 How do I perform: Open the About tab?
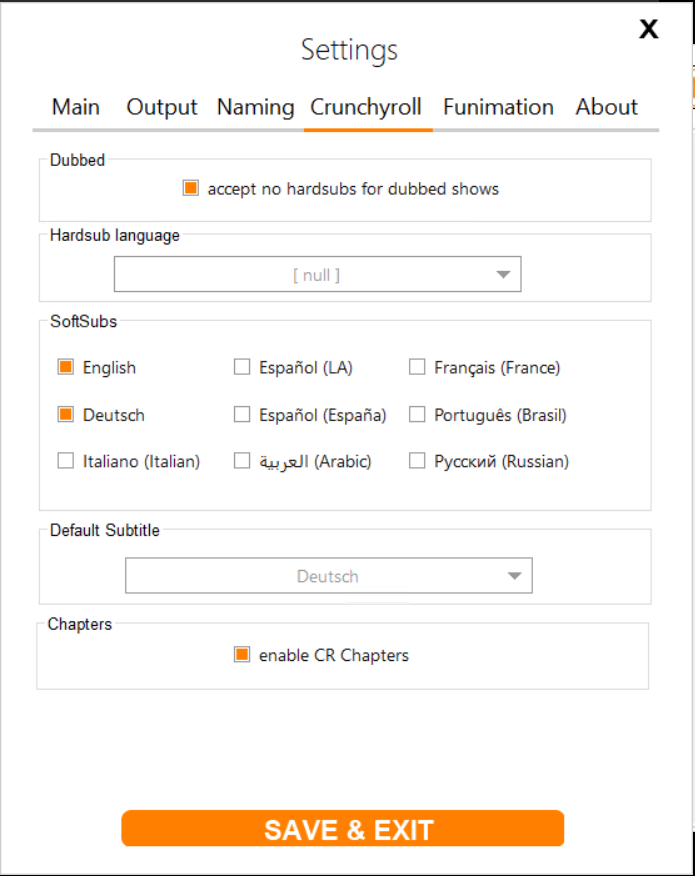coord(606,107)
